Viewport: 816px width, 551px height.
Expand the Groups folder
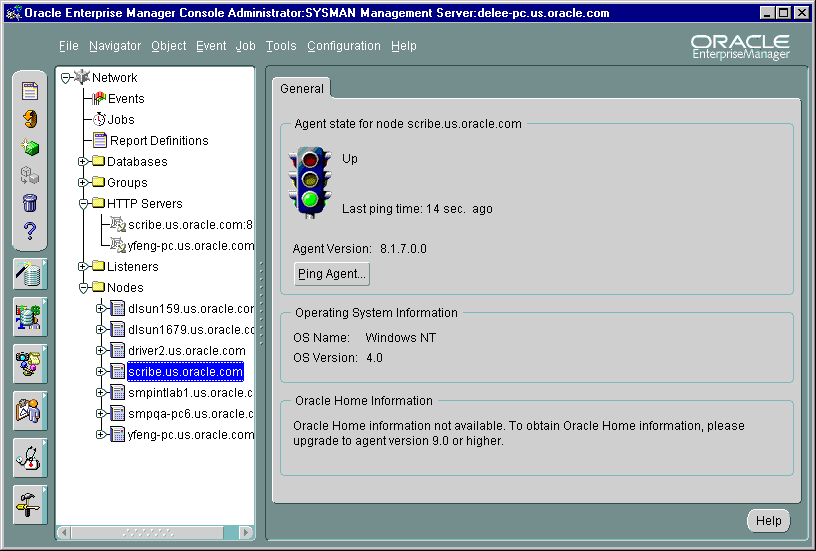[82, 182]
